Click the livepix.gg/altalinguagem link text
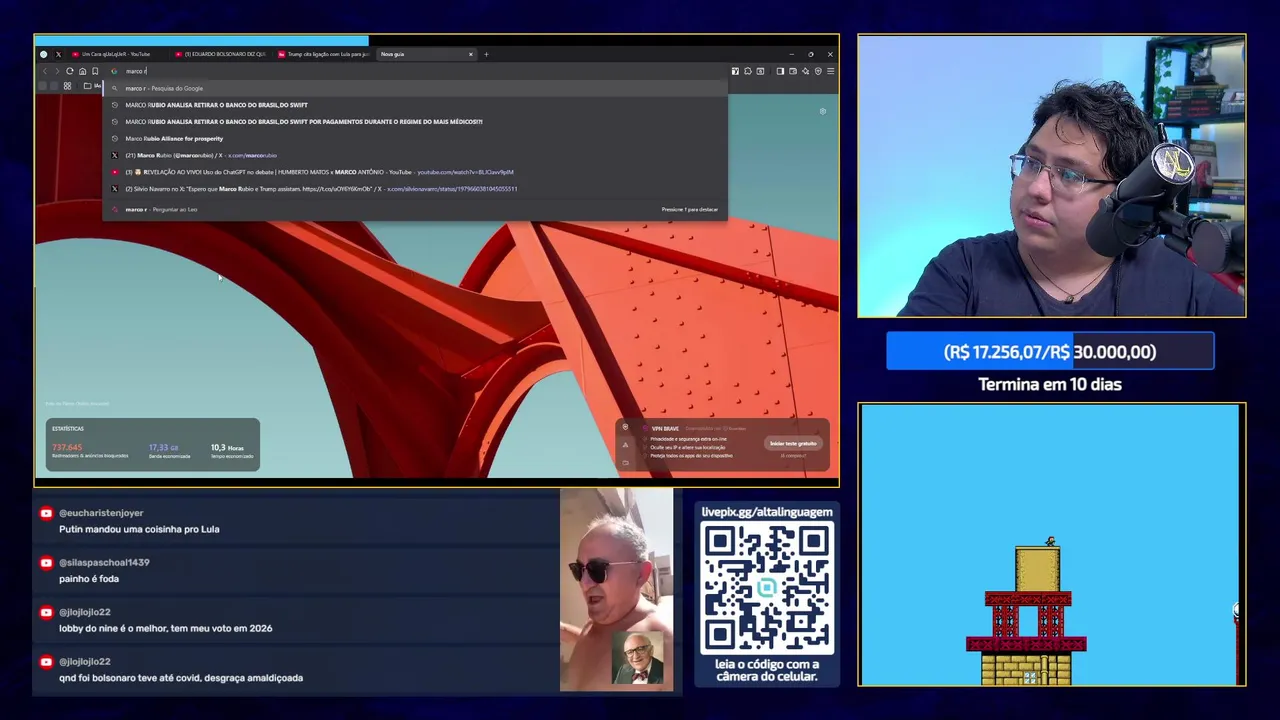The width and height of the screenshot is (1280, 720). coord(767,512)
